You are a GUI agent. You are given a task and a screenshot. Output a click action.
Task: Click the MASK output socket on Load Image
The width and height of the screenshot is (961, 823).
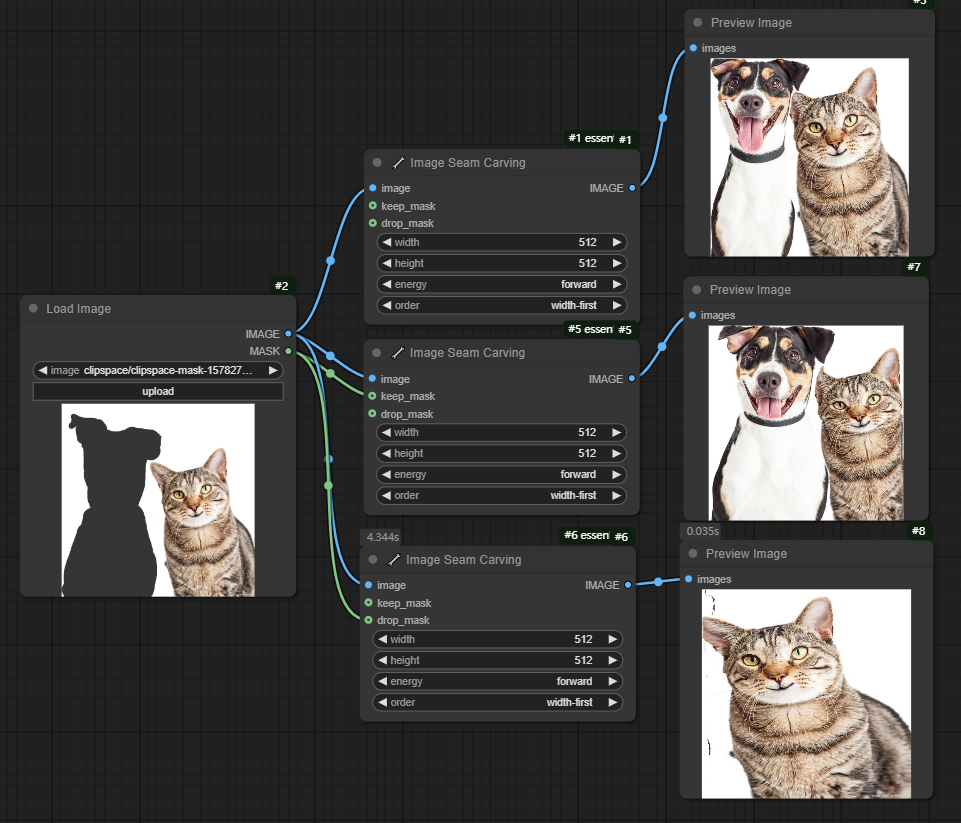tap(288, 351)
